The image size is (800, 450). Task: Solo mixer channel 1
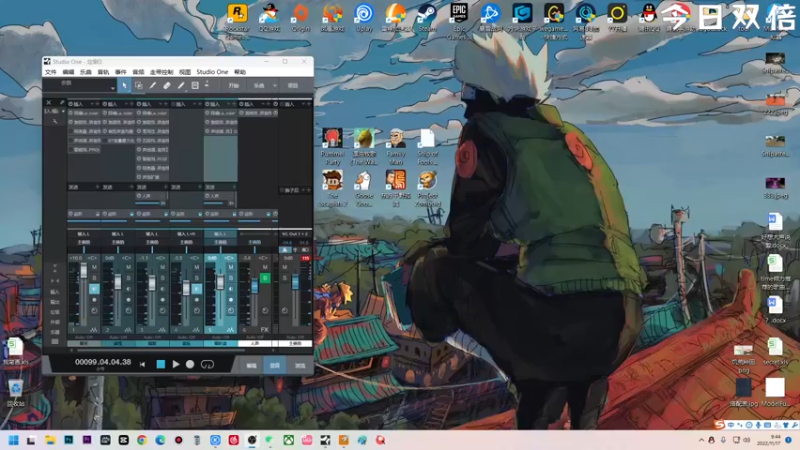pos(94,278)
